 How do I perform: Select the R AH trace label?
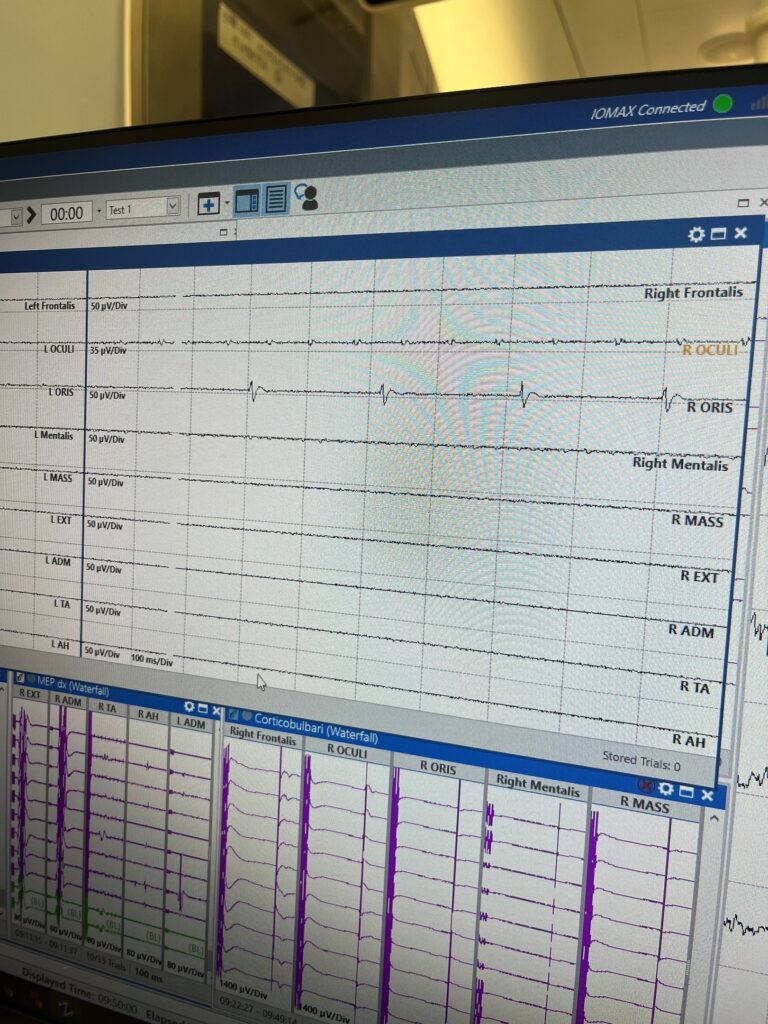pos(689,741)
